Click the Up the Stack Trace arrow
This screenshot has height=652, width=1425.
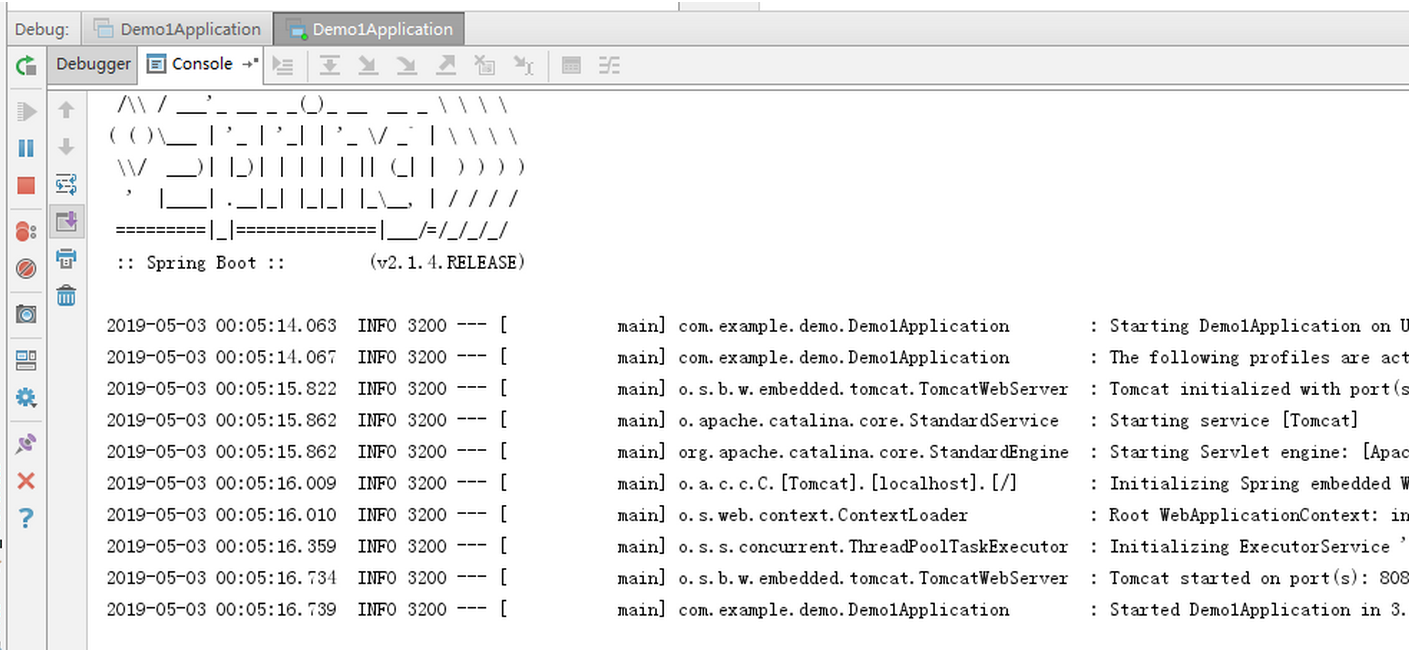(x=66, y=110)
